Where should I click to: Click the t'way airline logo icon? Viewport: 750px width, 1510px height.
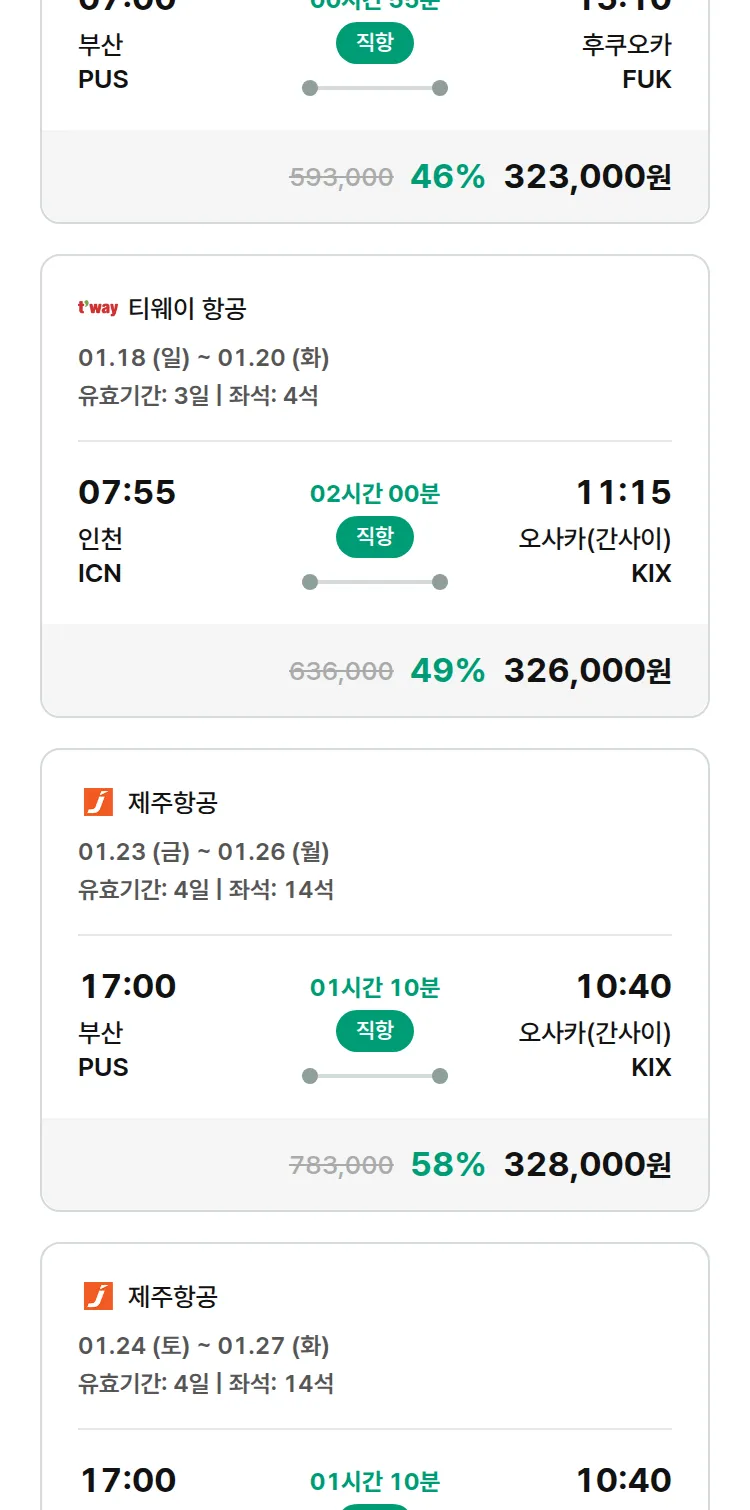(x=98, y=308)
